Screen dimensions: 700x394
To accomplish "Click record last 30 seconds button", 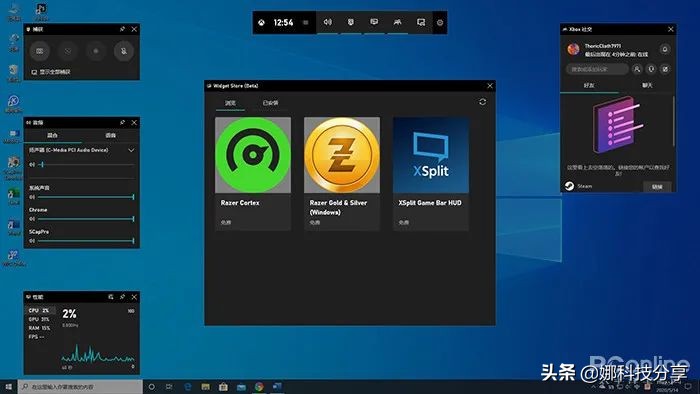I will (x=67, y=51).
